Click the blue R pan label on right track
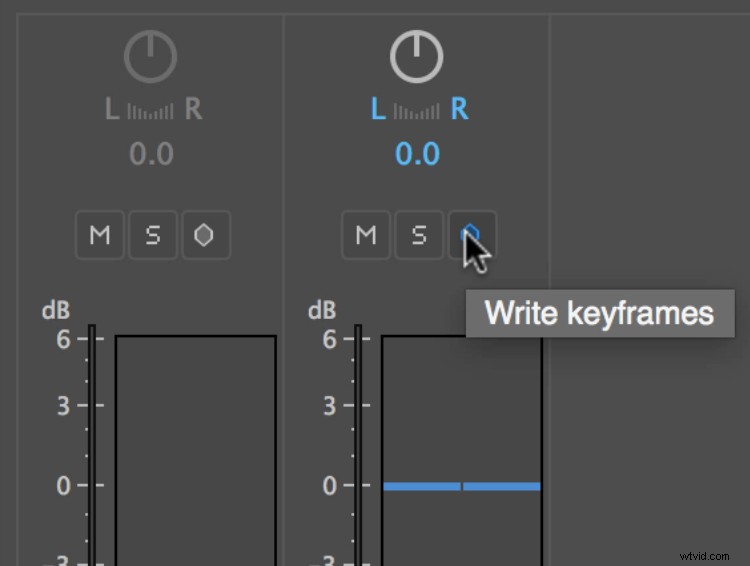The height and width of the screenshot is (566, 750). [x=460, y=109]
